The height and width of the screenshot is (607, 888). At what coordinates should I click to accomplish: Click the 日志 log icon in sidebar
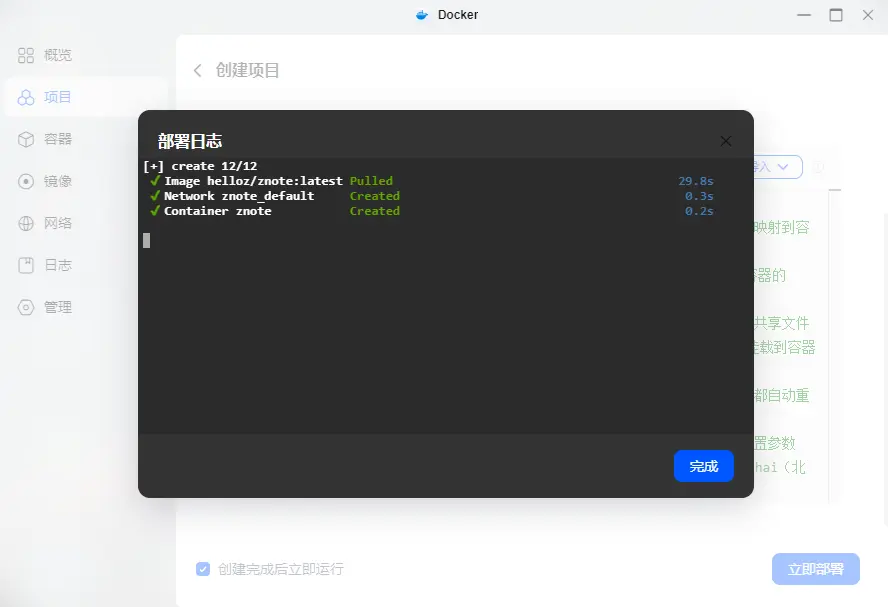coord(25,265)
